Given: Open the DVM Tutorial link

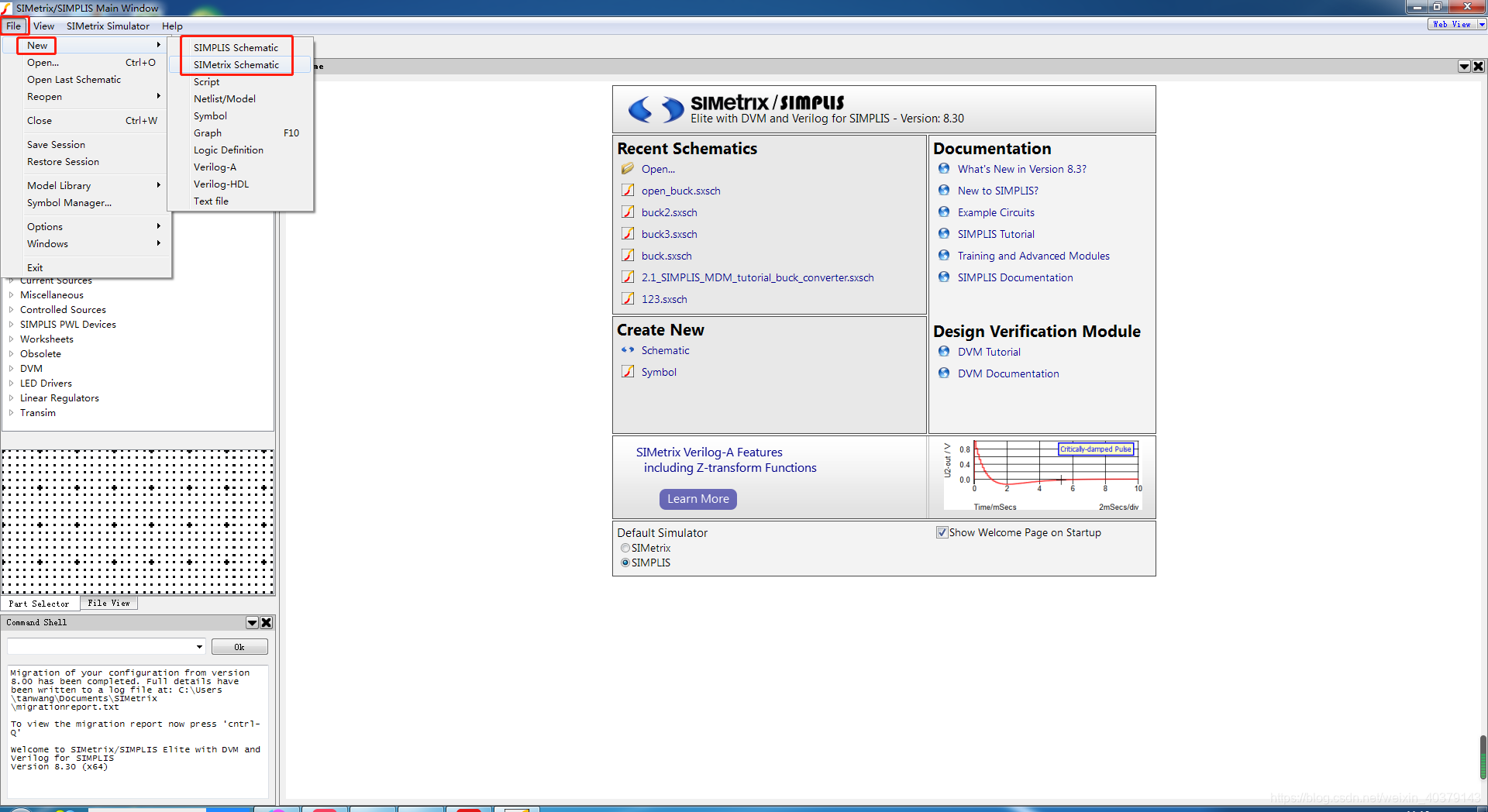Looking at the screenshot, I should pyautogui.click(x=989, y=352).
